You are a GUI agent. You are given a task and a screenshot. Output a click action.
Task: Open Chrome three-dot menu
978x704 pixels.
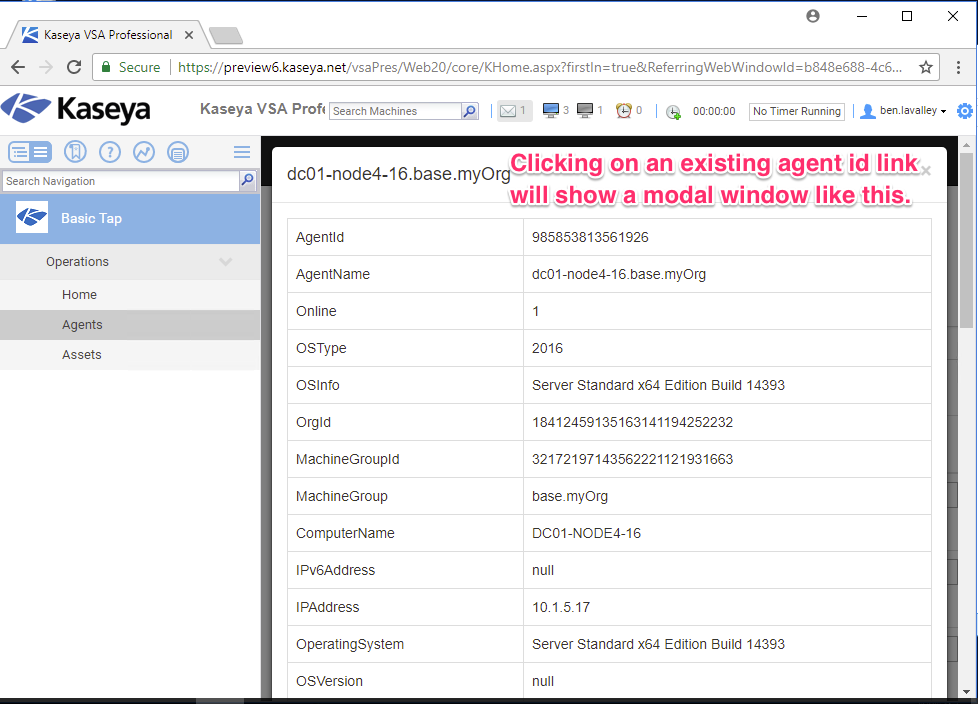(x=959, y=67)
